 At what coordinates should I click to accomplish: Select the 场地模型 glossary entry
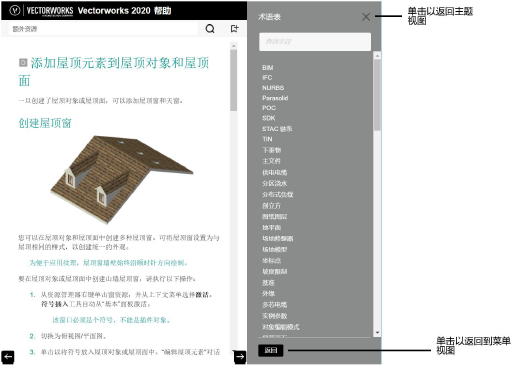(274, 249)
